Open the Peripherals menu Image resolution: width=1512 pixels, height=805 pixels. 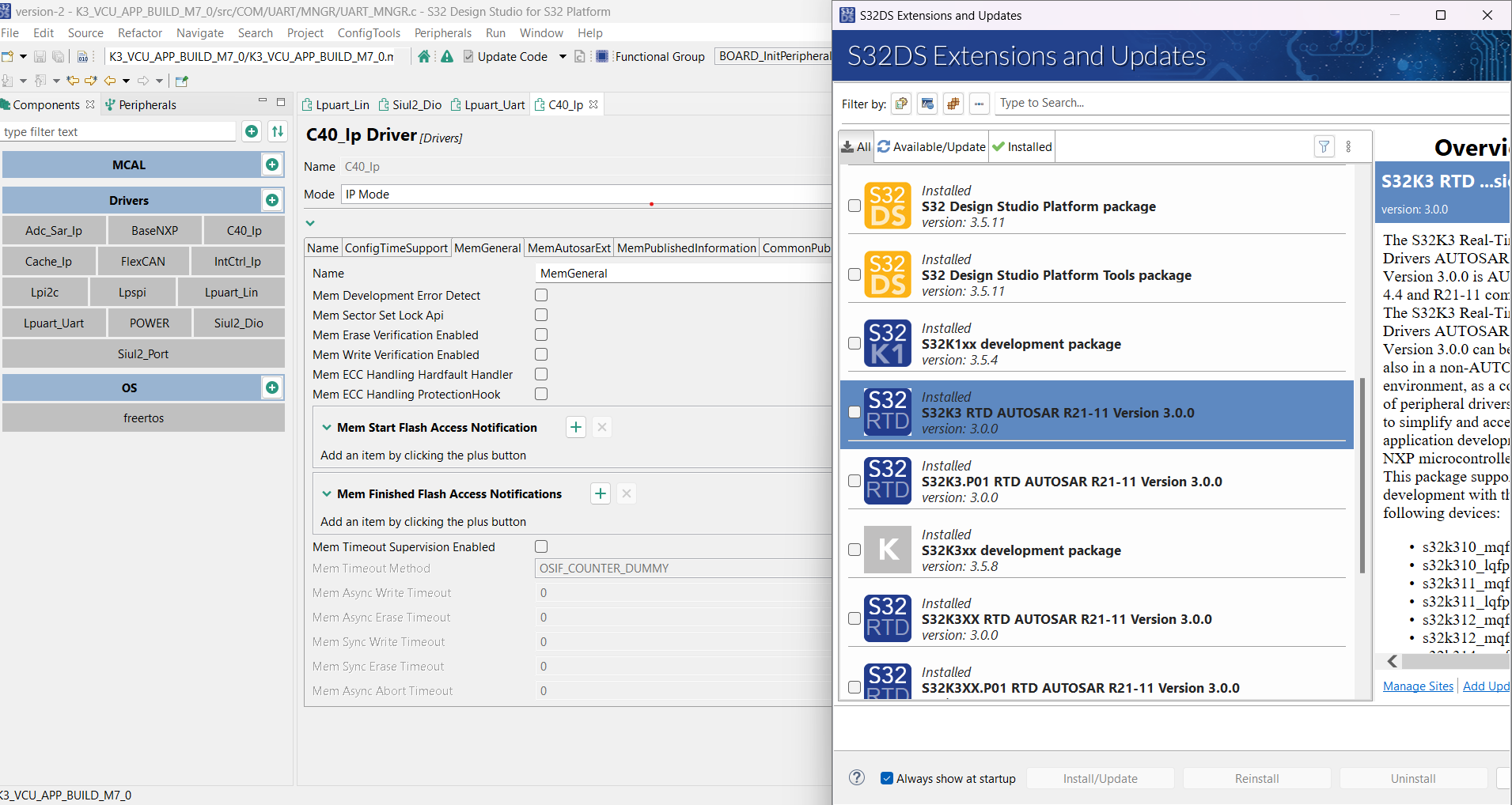coord(443,32)
